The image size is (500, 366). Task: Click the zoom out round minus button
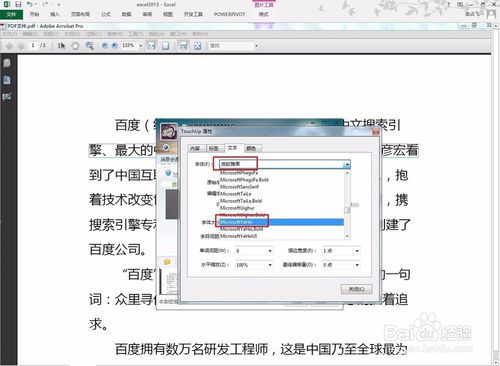click(x=105, y=46)
